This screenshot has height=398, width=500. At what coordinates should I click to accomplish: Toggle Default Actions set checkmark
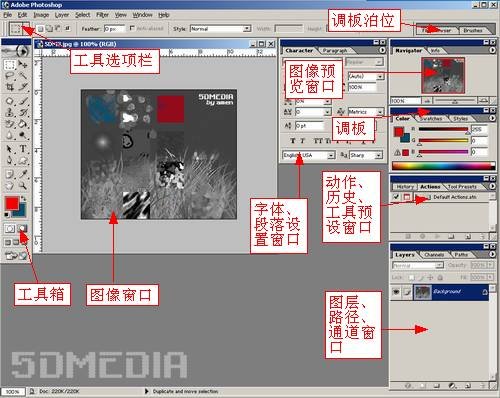pos(396,197)
